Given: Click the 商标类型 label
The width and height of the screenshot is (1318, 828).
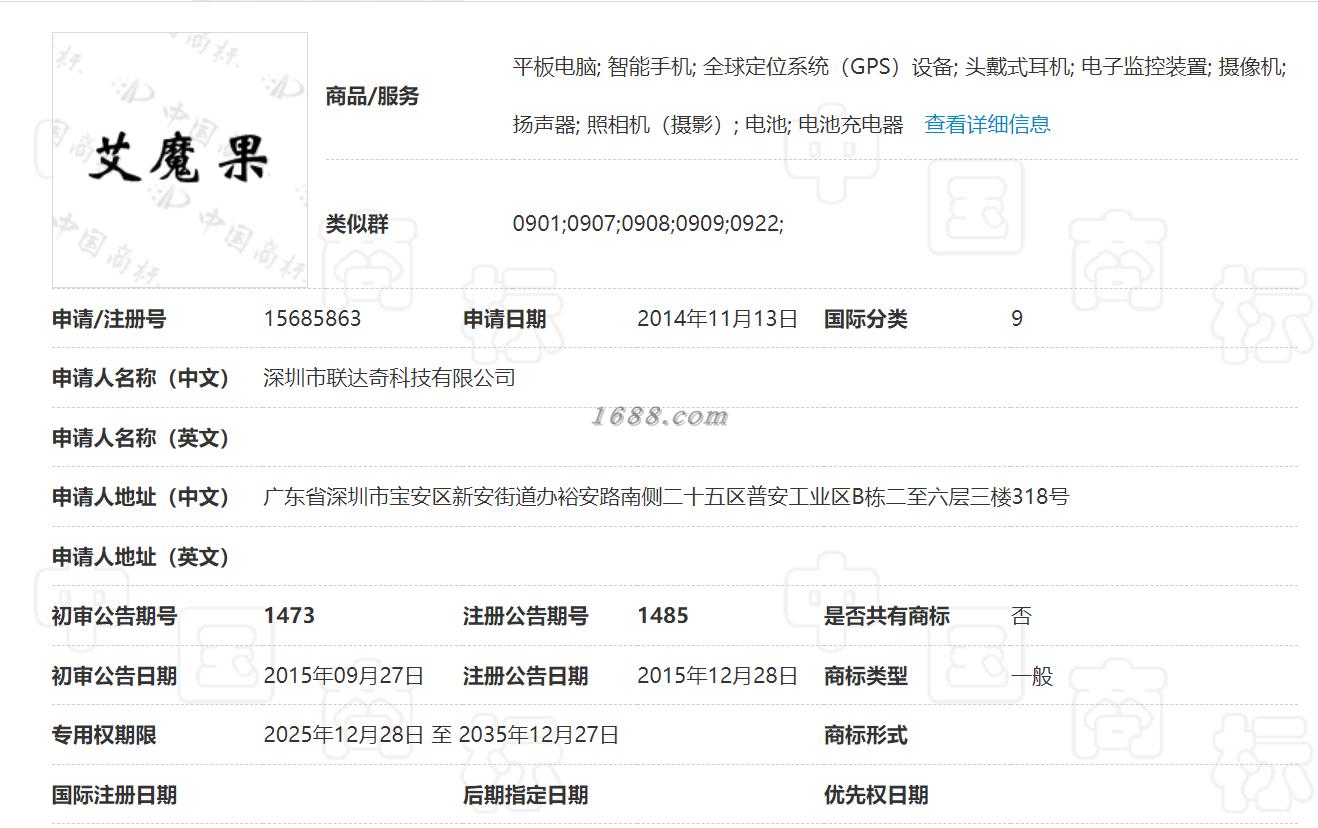Looking at the screenshot, I should coord(866,676).
